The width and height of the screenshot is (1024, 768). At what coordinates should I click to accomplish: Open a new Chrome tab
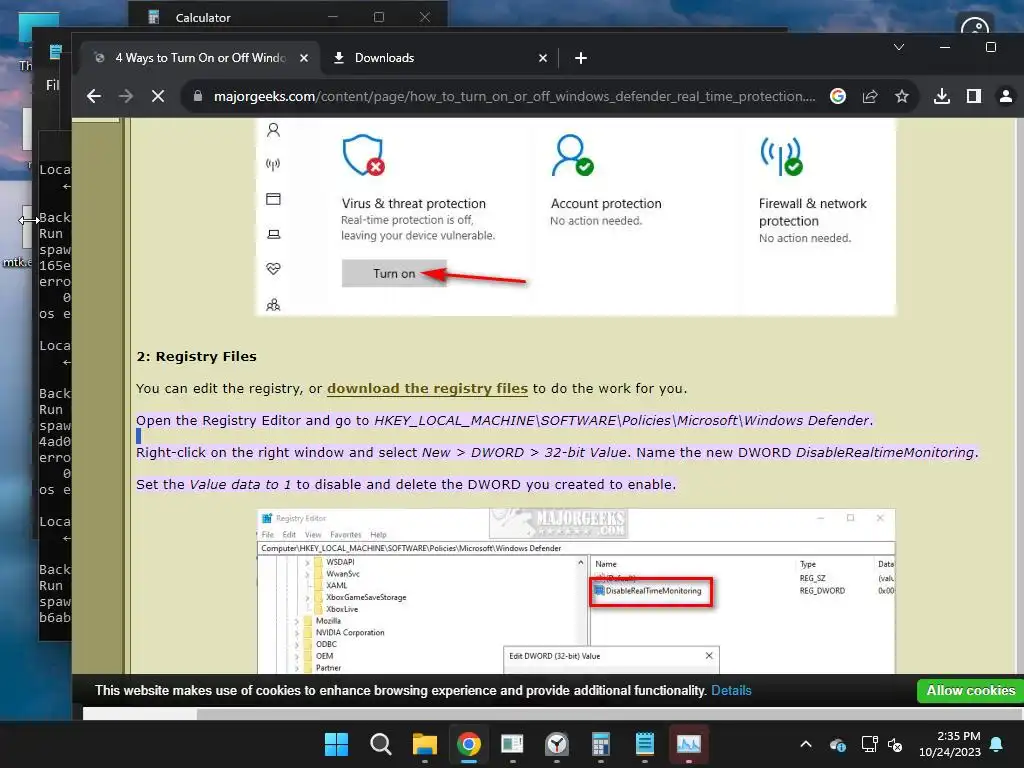581,58
